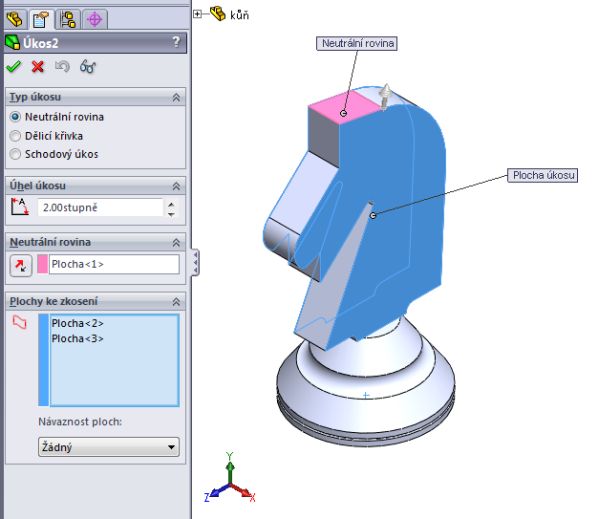This screenshot has width=600, height=519.
Task: Click the pink swatch beside Plocha<1>
Action: pos(43,265)
